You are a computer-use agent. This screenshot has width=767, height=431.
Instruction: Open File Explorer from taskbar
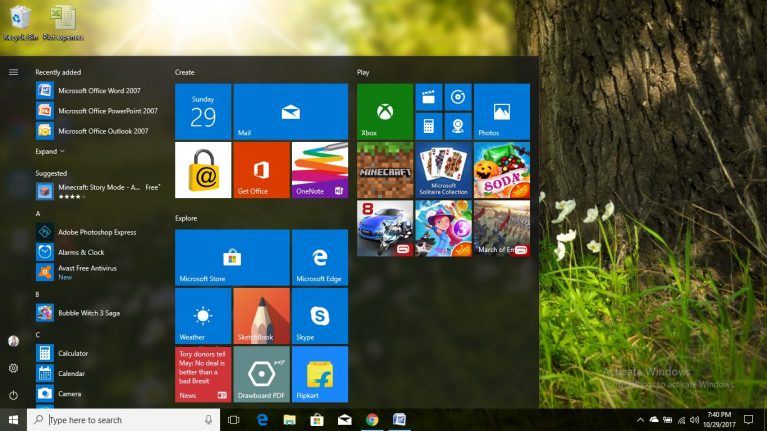click(x=290, y=420)
